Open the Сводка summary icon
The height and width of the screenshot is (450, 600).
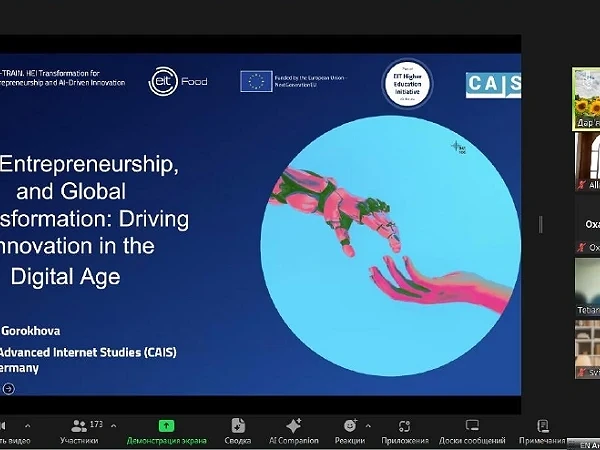pos(238,426)
